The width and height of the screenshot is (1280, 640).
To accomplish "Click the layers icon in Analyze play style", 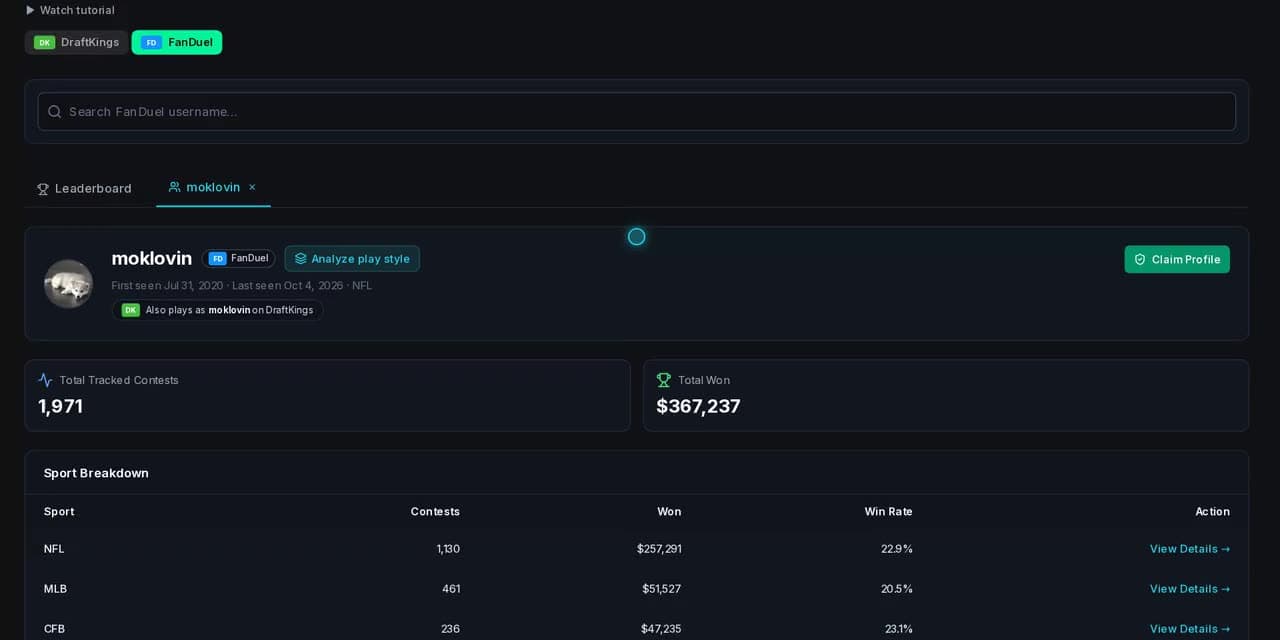I will (301, 259).
